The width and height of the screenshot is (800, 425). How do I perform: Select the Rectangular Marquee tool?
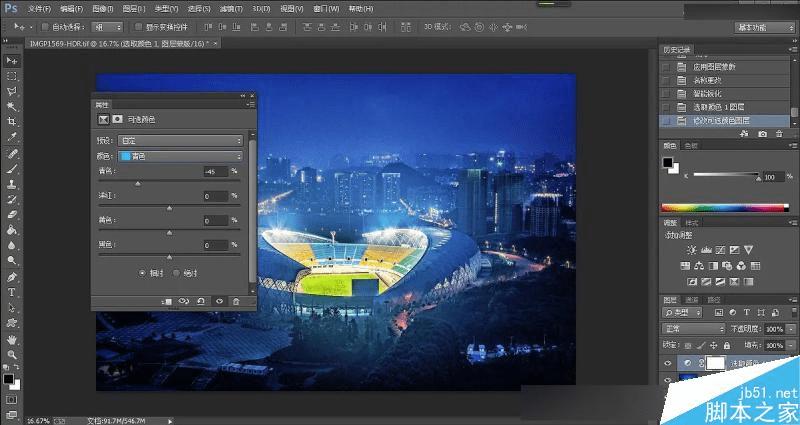coord(11,76)
